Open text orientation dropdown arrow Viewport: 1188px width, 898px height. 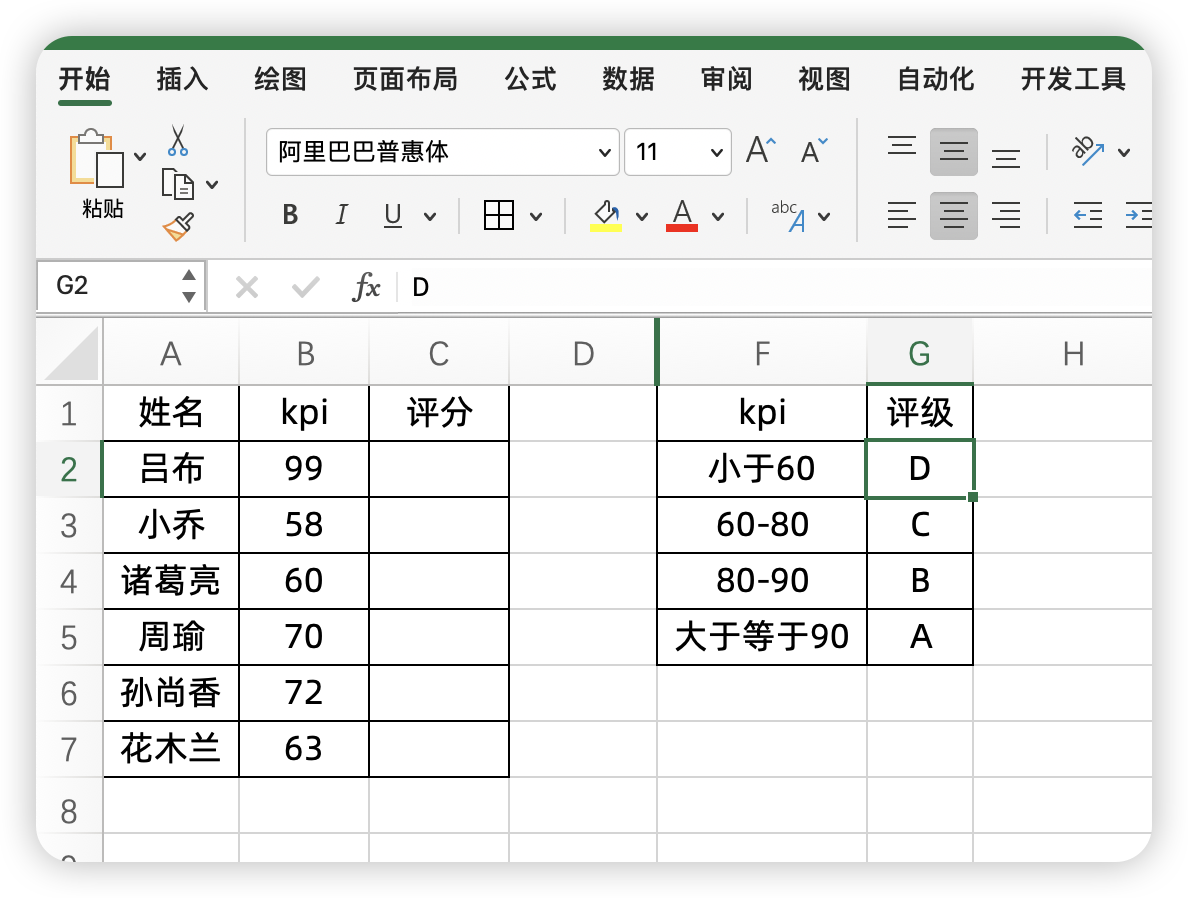coord(1124,152)
